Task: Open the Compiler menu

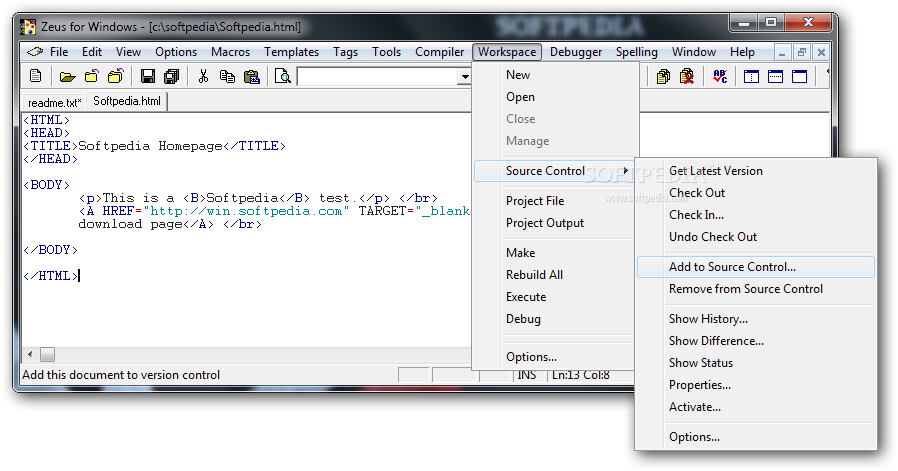Action: (439, 52)
